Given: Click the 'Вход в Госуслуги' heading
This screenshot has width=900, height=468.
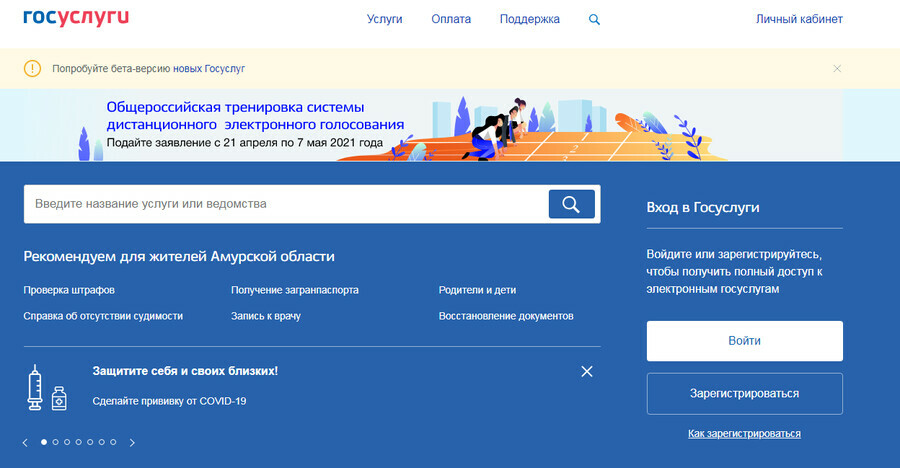Looking at the screenshot, I should pyautogui.click(x=703, y=207).
